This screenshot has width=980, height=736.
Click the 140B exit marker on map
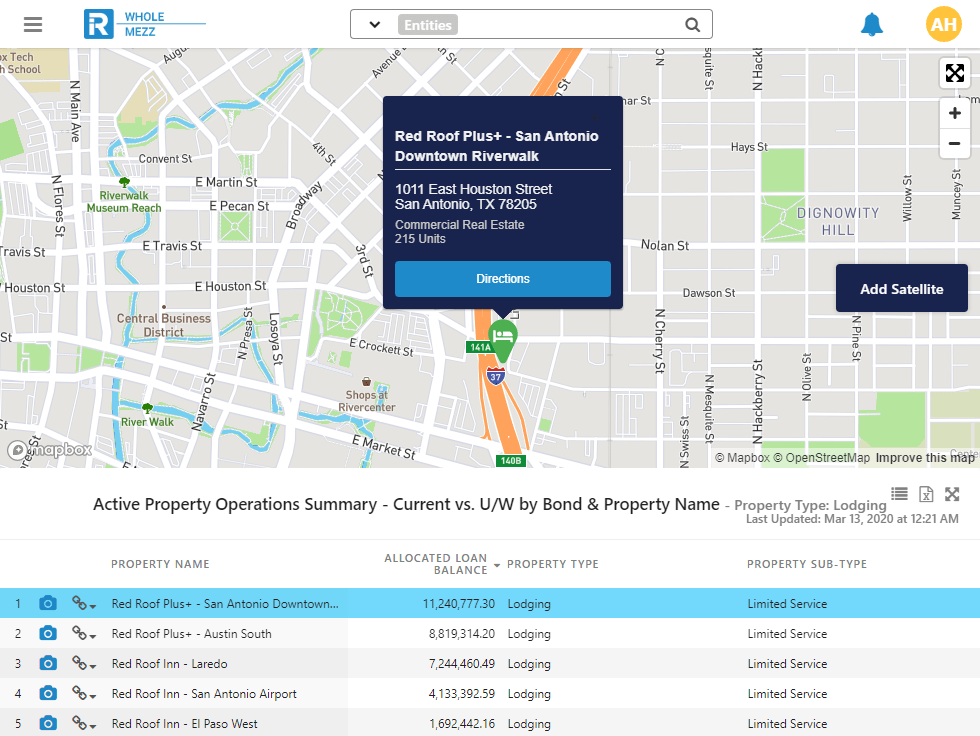pyautogui.click(x=511, y=460)
